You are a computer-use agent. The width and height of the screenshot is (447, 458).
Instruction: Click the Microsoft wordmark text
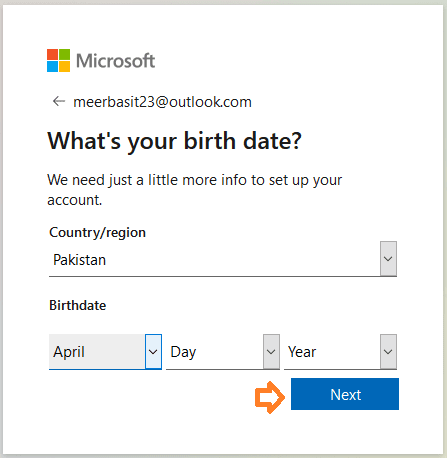[x=115, y=61]
